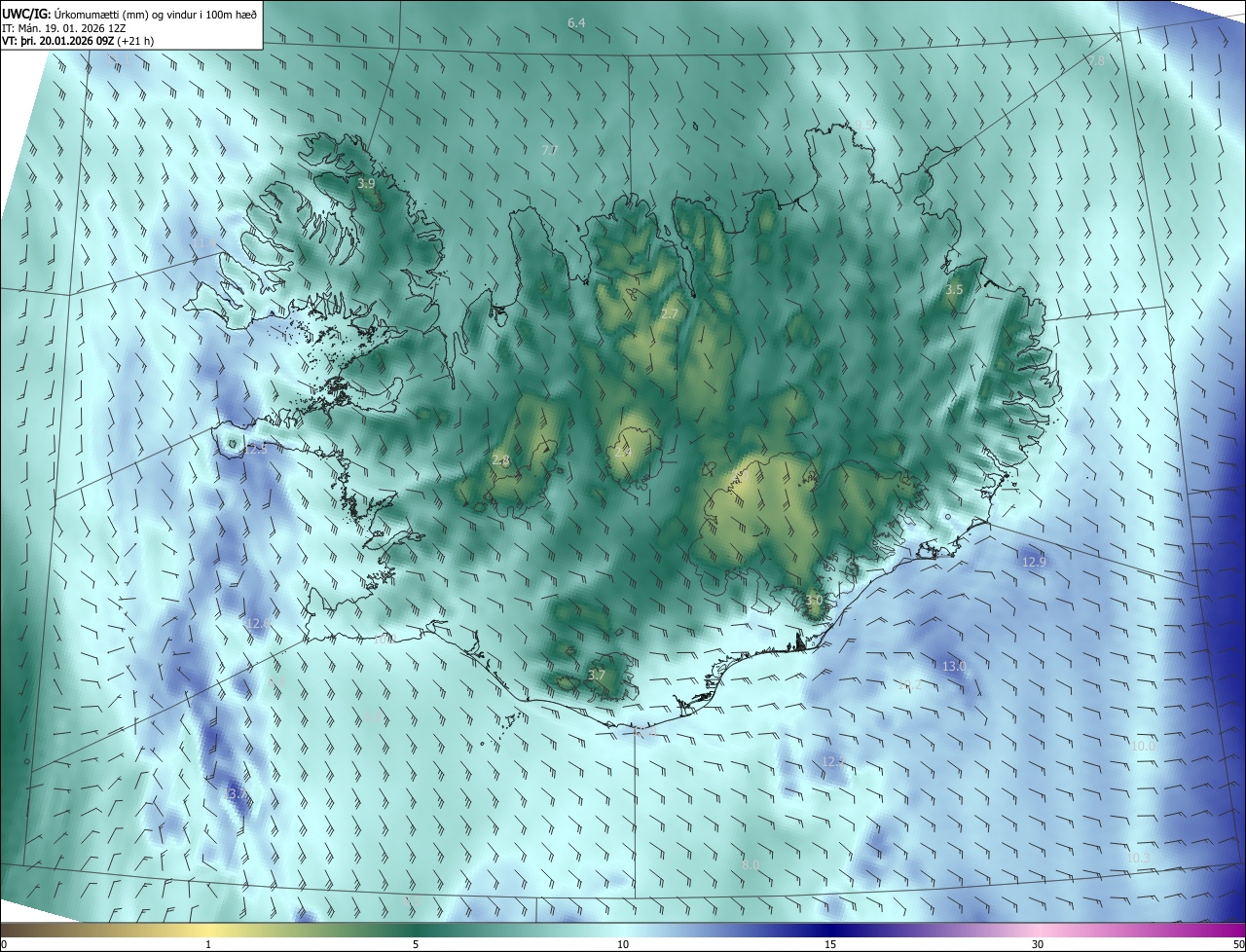Screen dimensions: 1246x952
Task: Click the 6.4 value at the map's top
Action: (576, 22)
